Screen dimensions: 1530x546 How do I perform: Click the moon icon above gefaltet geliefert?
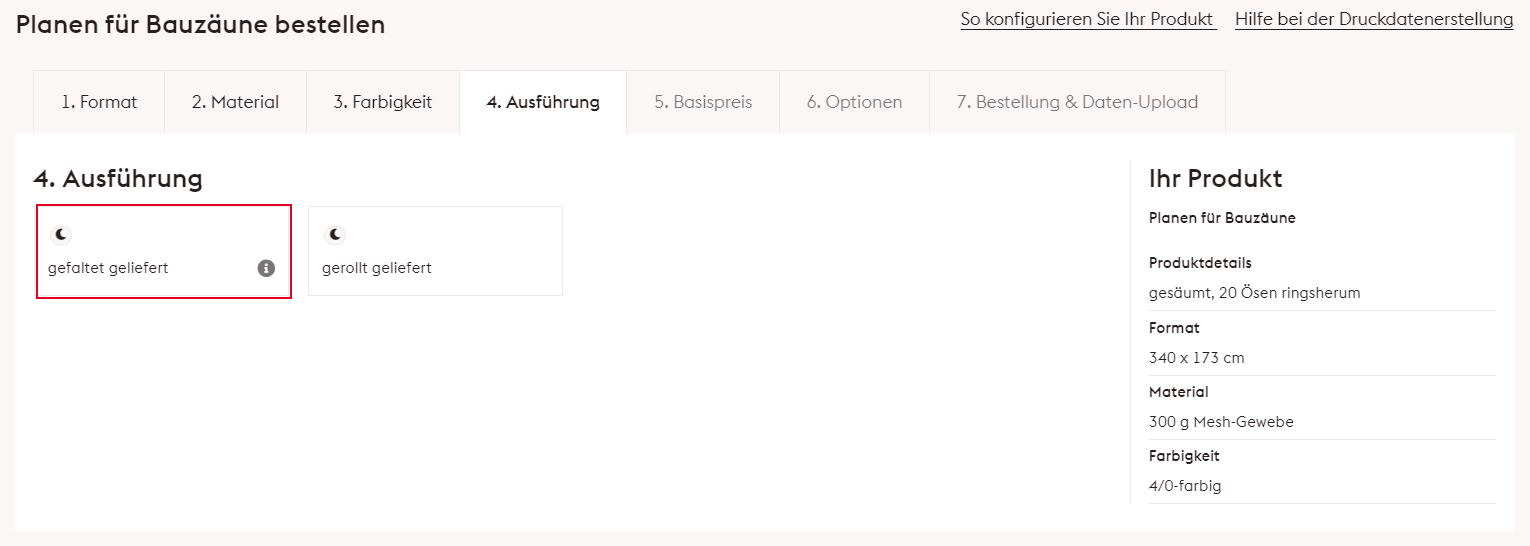click(62, 235)
